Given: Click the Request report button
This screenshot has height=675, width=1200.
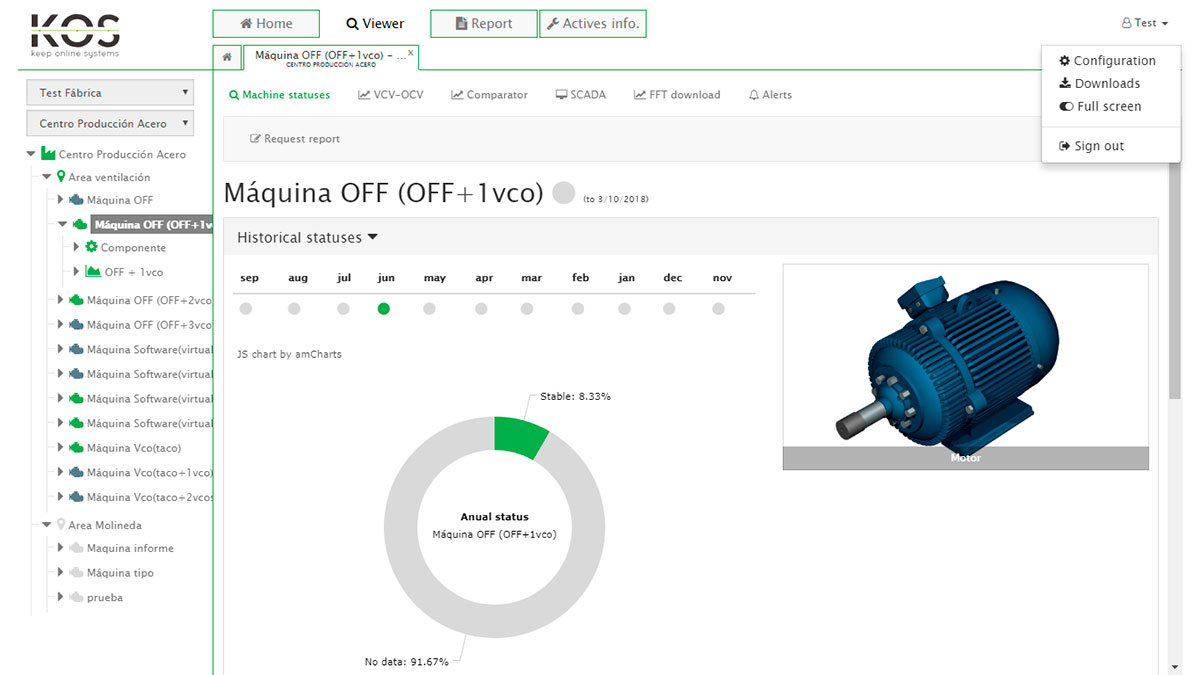Looking at the screenshot, I should (295, 139).
